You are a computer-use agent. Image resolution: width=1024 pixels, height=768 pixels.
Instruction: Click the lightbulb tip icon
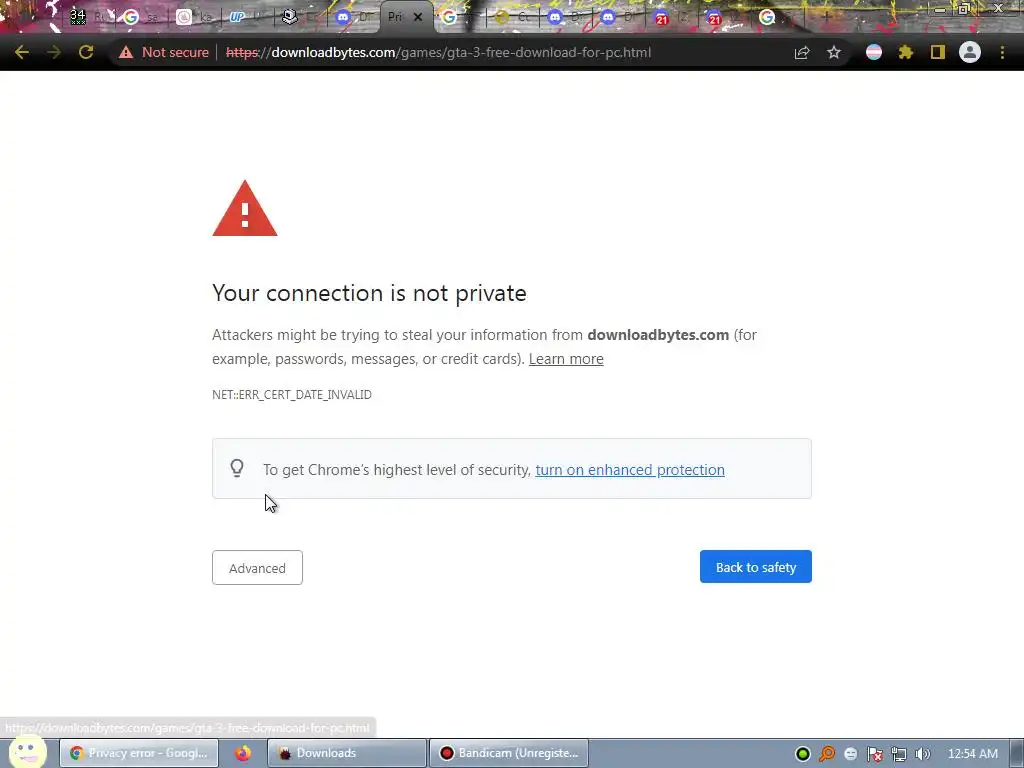click(237, 468)
